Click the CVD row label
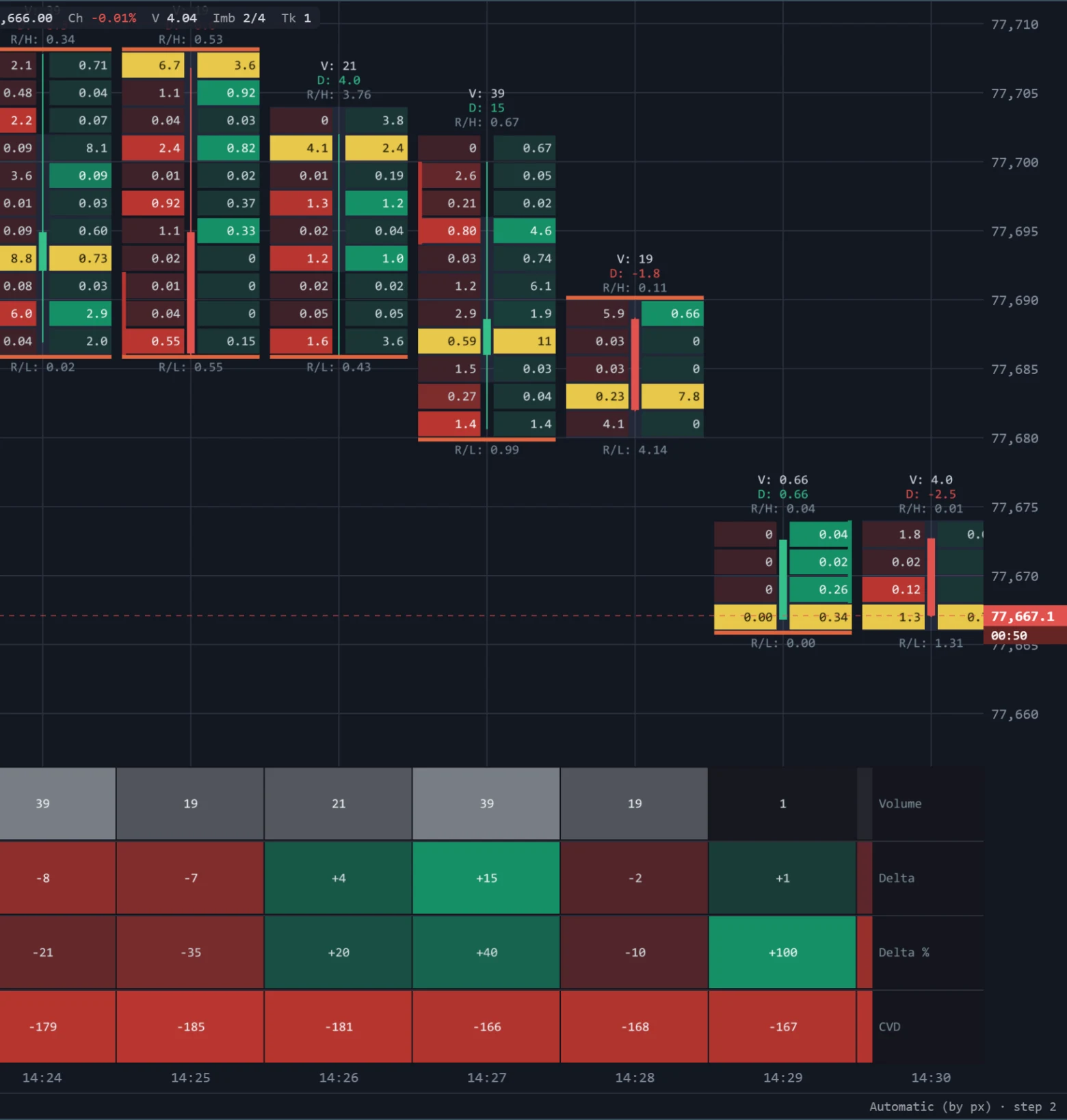 889,1027
